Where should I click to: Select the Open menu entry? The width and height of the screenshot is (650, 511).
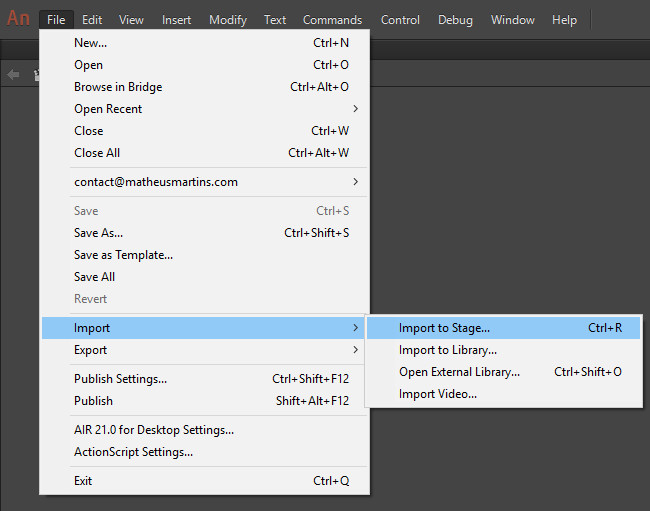pyautogui.click(x=206, y=65)
